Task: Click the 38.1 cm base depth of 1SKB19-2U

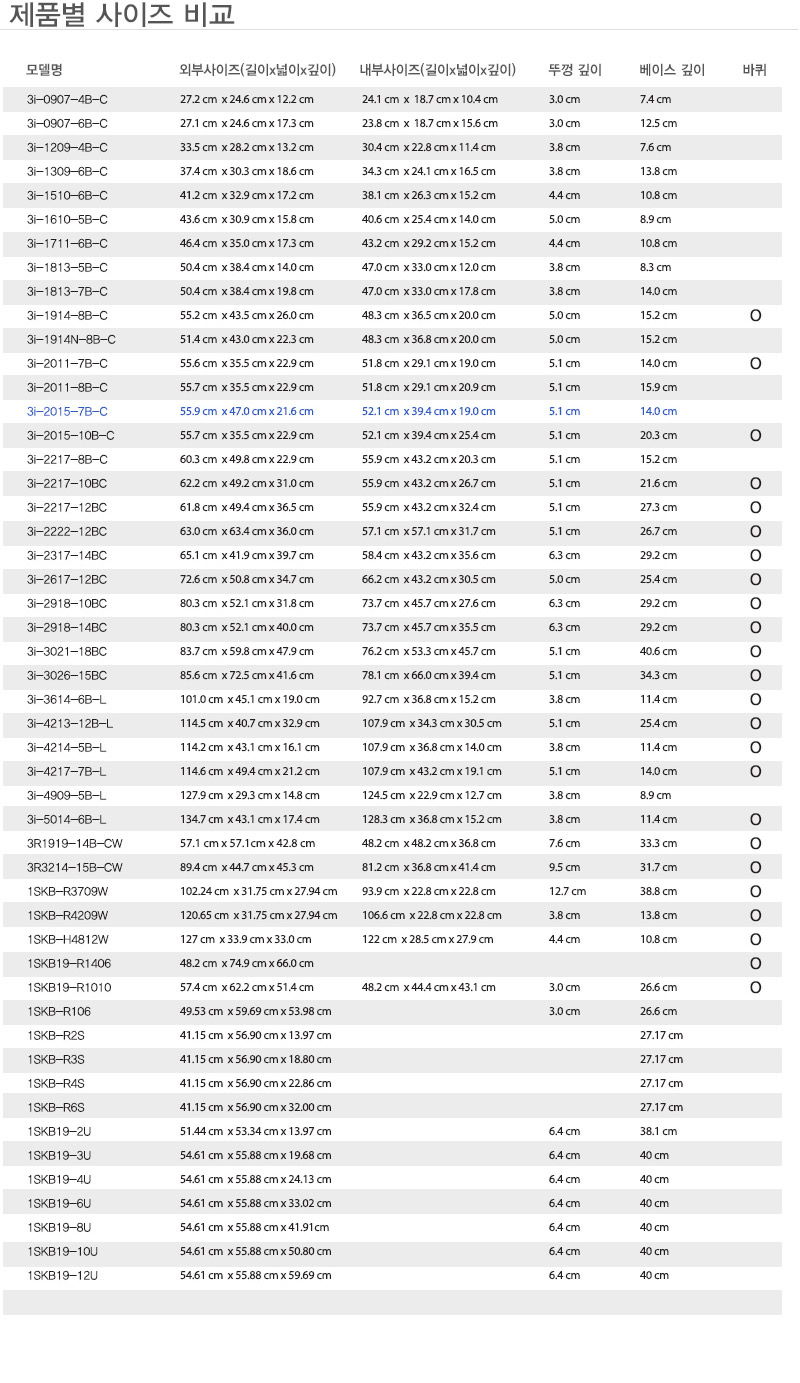Action: tap(658, 1131)
